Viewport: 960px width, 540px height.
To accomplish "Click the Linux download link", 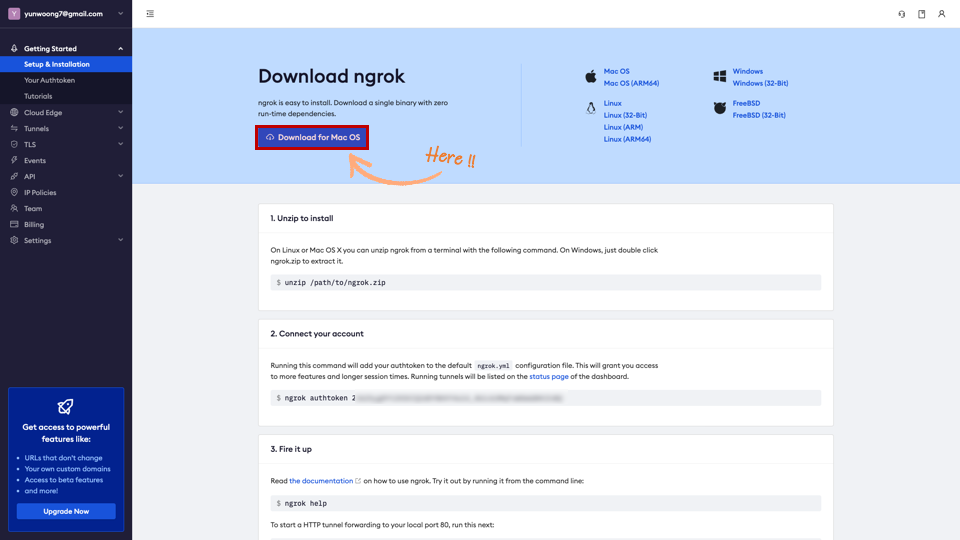I will (x=612, y=103).
